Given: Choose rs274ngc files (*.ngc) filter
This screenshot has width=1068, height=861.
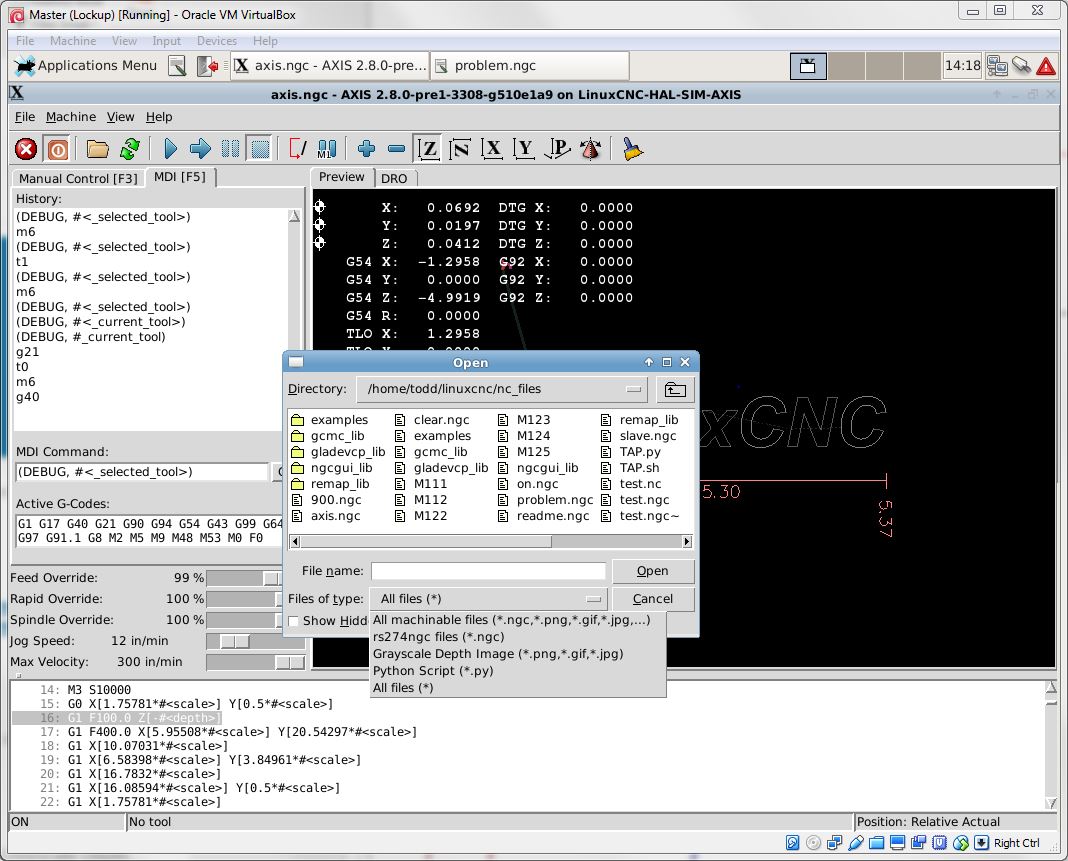Looking at the screenshot, I should 438,637.
